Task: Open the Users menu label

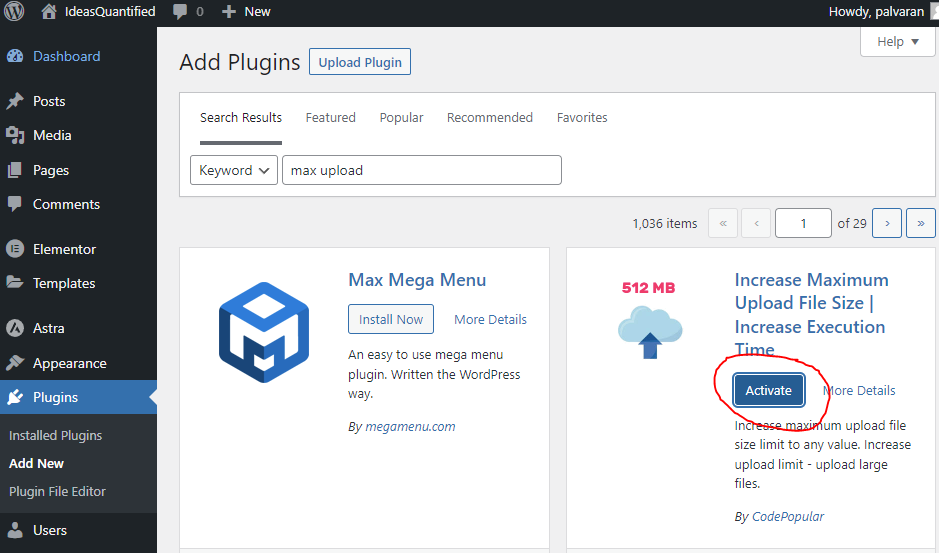Action: tap(50, 530)
